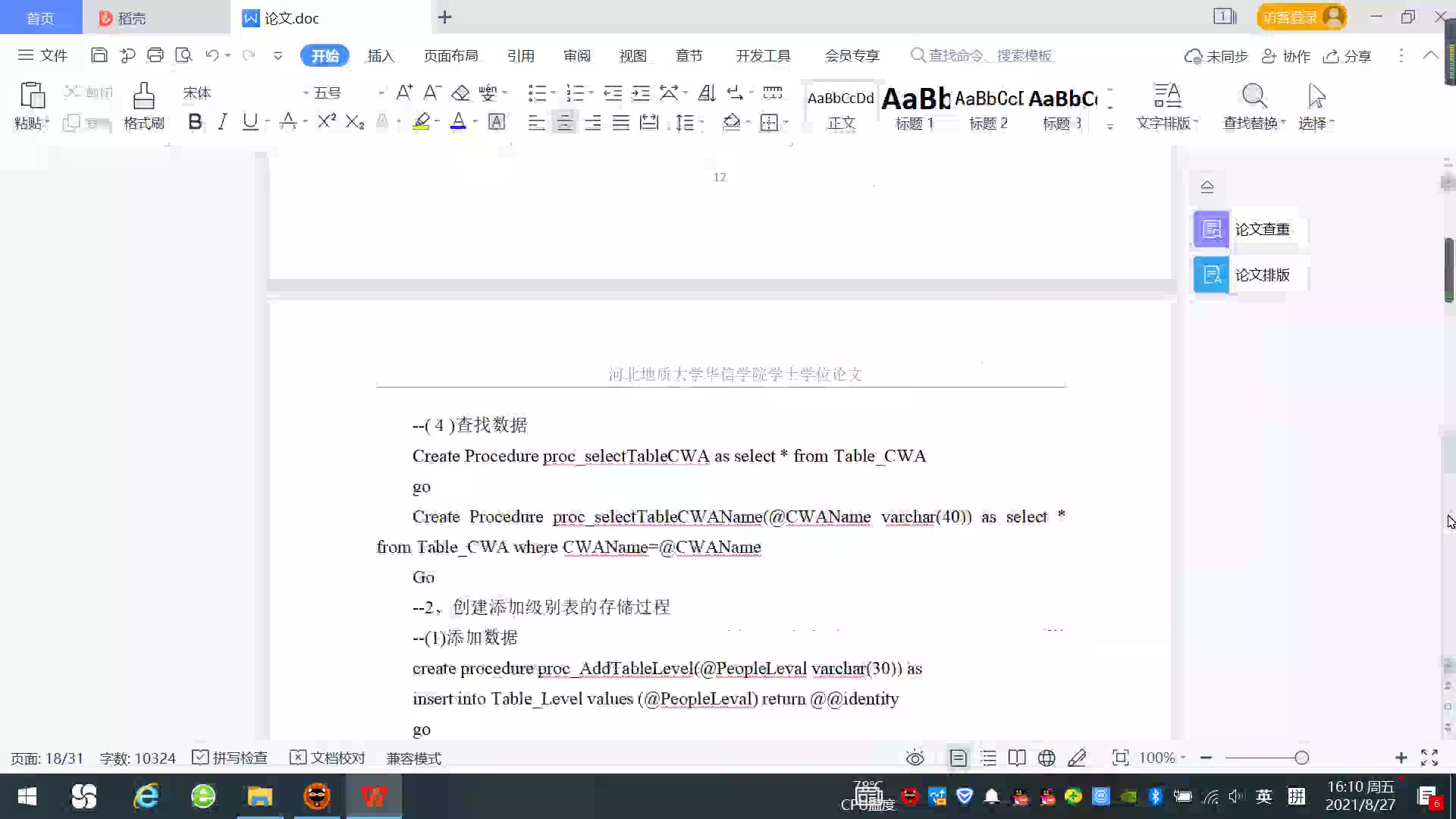Click the print icon in quick toolbar
This screenshot has width=1456, height=819.
pos(155,55)
